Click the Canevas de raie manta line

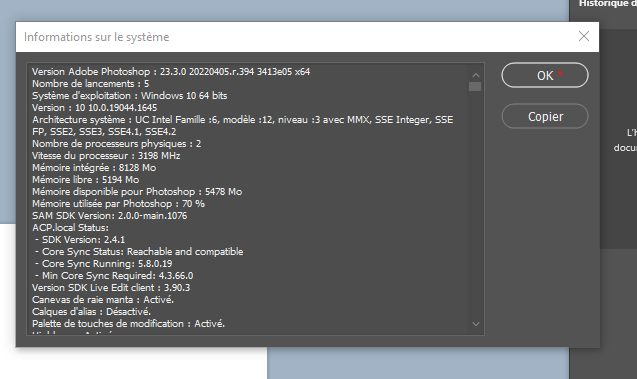103,300
